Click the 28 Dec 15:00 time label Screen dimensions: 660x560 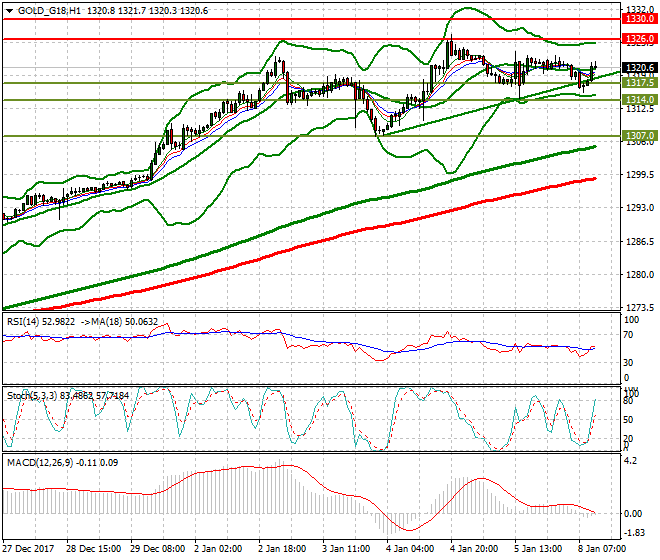tap(93, 549)
